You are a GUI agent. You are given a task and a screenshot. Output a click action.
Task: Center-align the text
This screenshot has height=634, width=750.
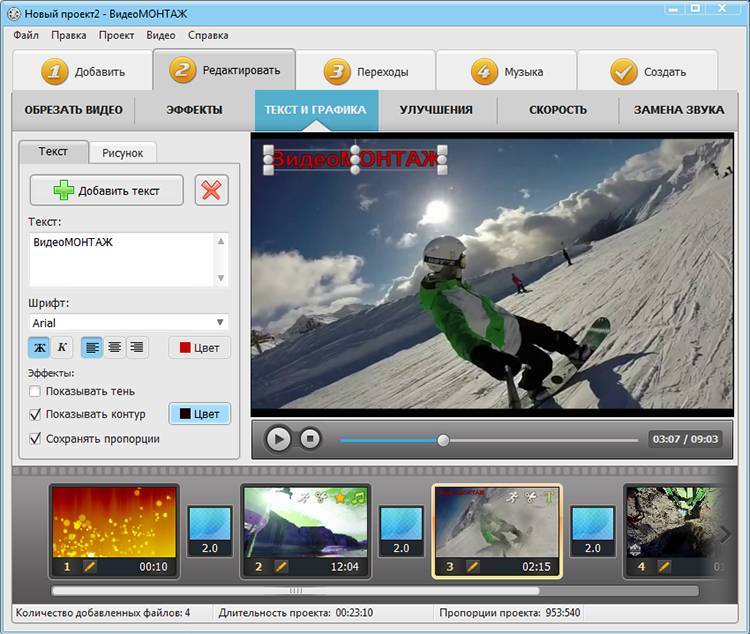[114, 347]
